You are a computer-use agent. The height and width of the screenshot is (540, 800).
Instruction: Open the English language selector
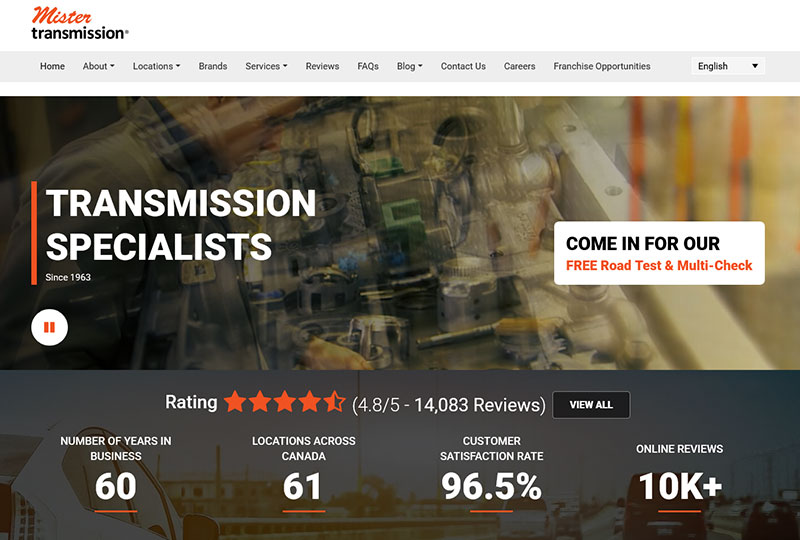coord(728,66)
